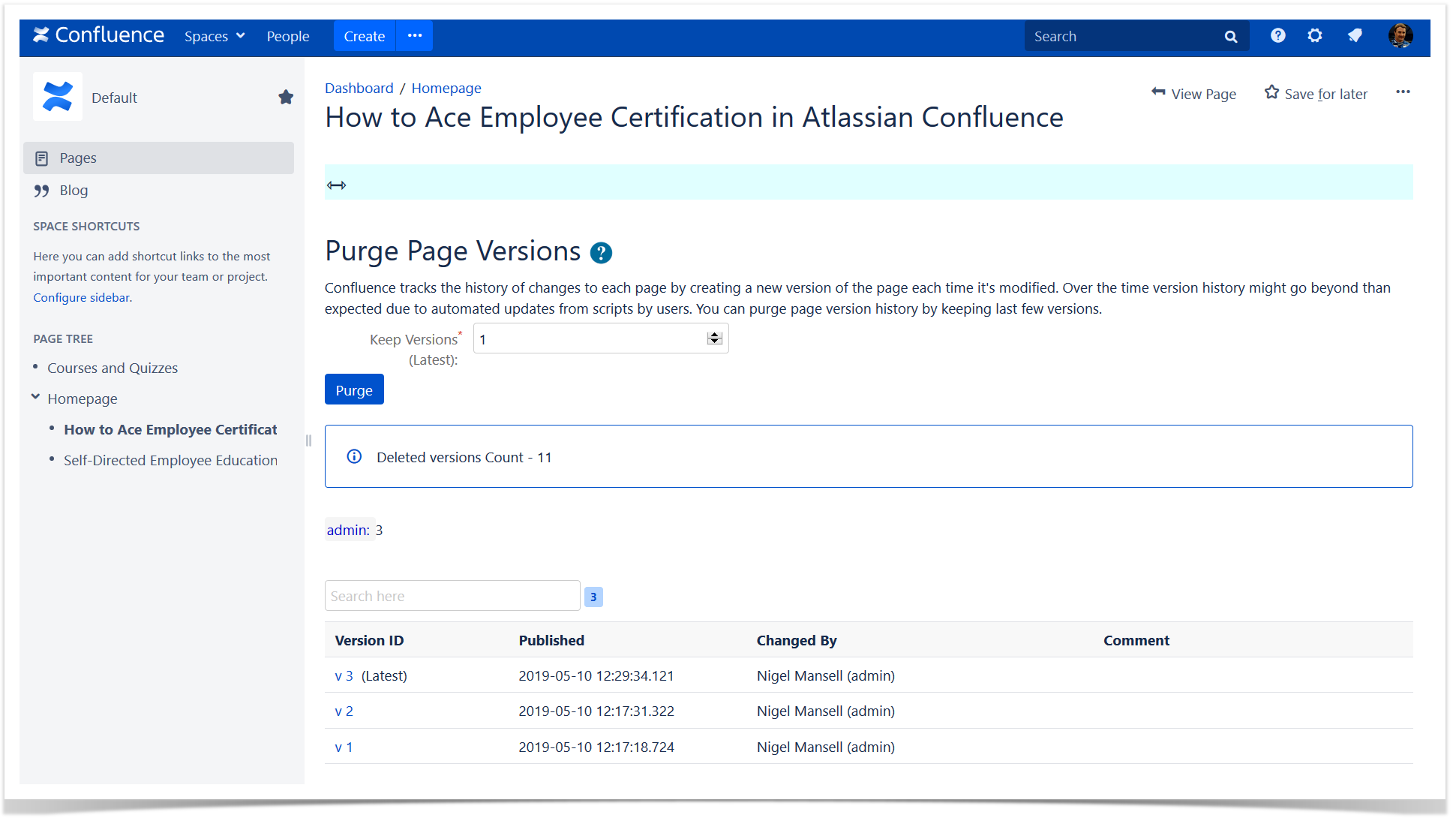Screen dimensions: 1456x821
Task: Click the Confluence logo
Action: 98,35
